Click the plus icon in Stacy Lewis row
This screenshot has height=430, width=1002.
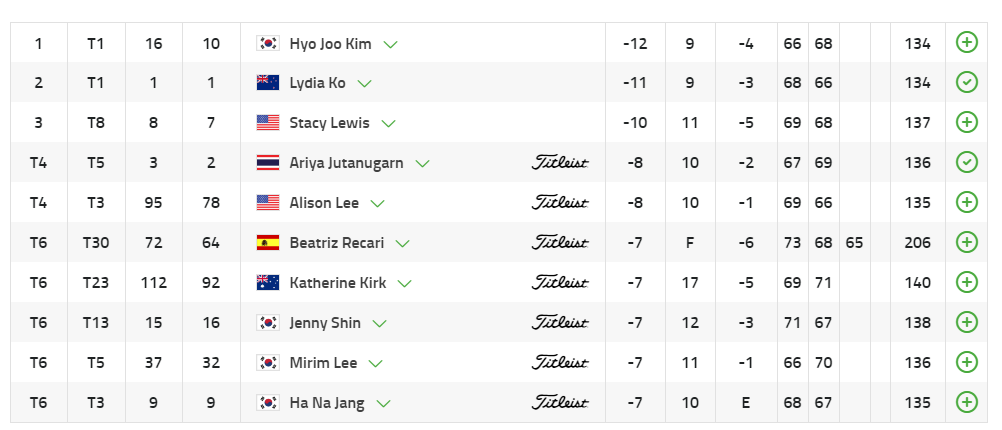(x=966, y=123)
